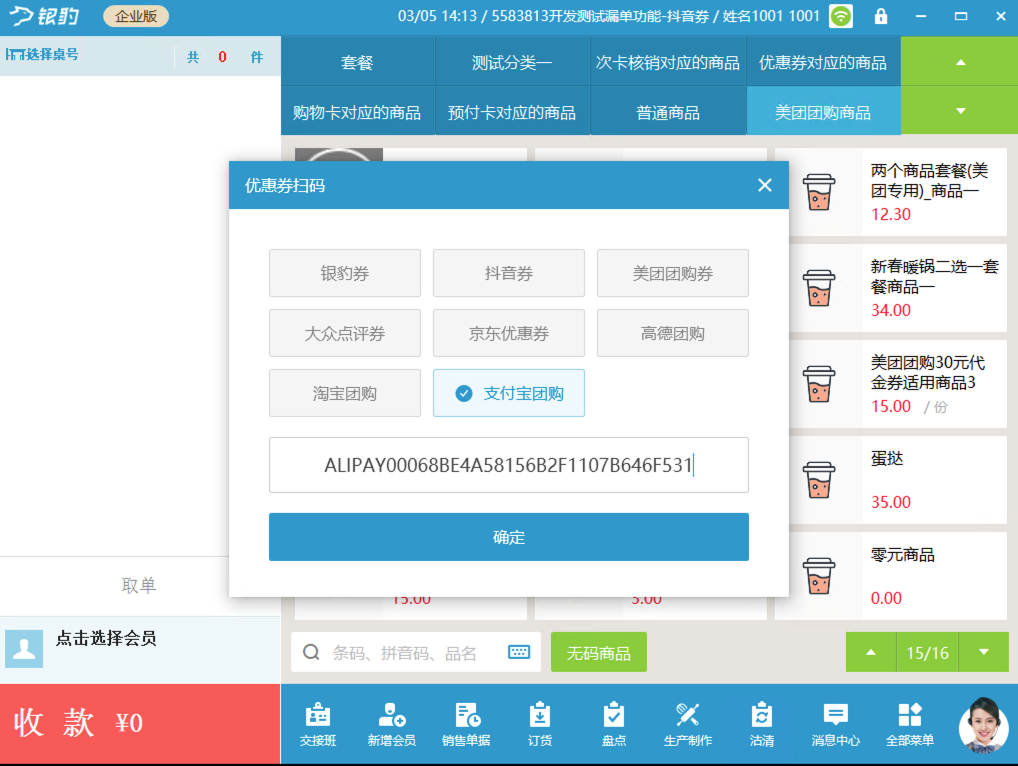Open the 交接班 shift handover tool
This screenshot has width=1018, height=766.
click(318, 722)
